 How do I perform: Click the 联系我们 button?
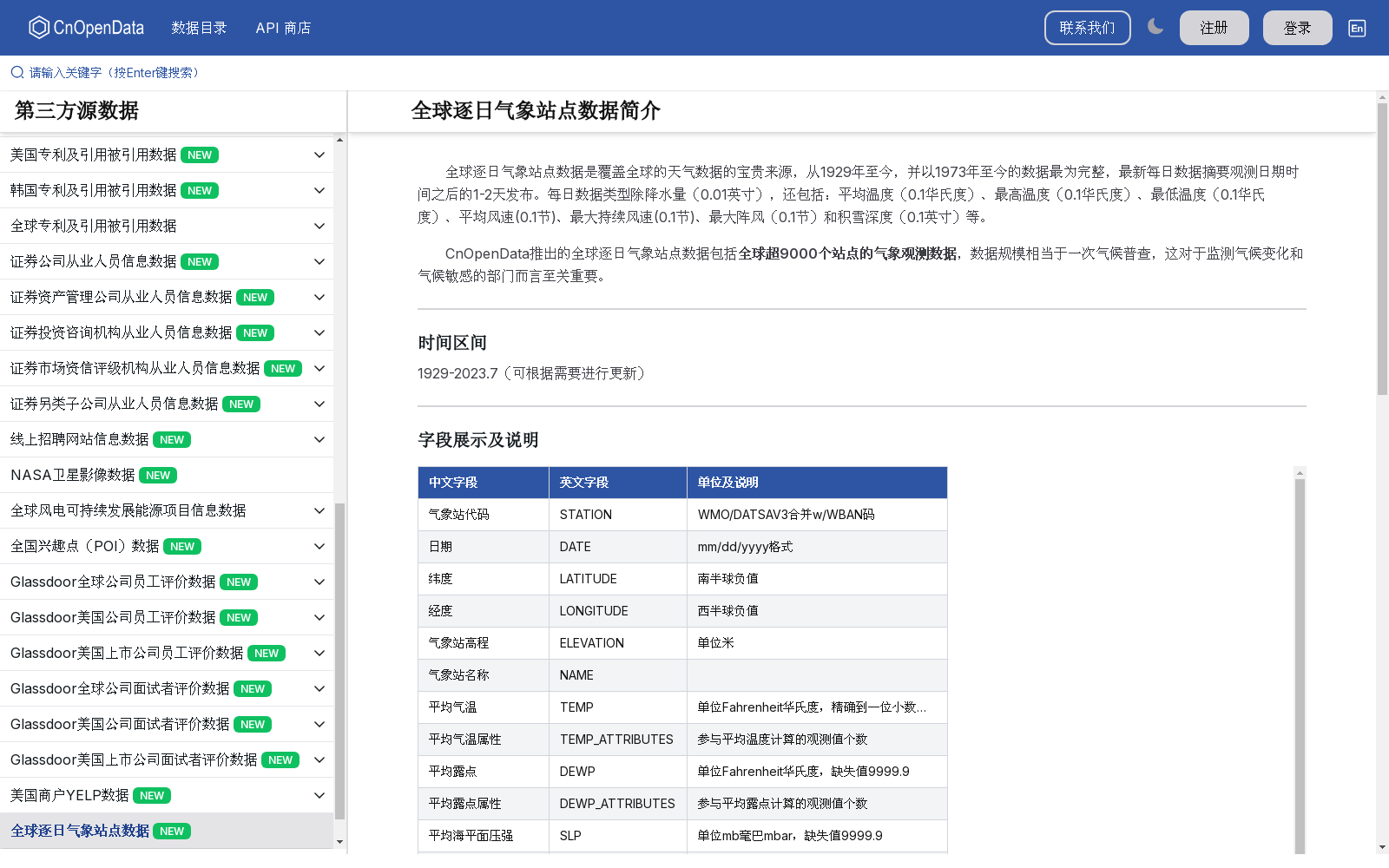tap(1087, 28)
